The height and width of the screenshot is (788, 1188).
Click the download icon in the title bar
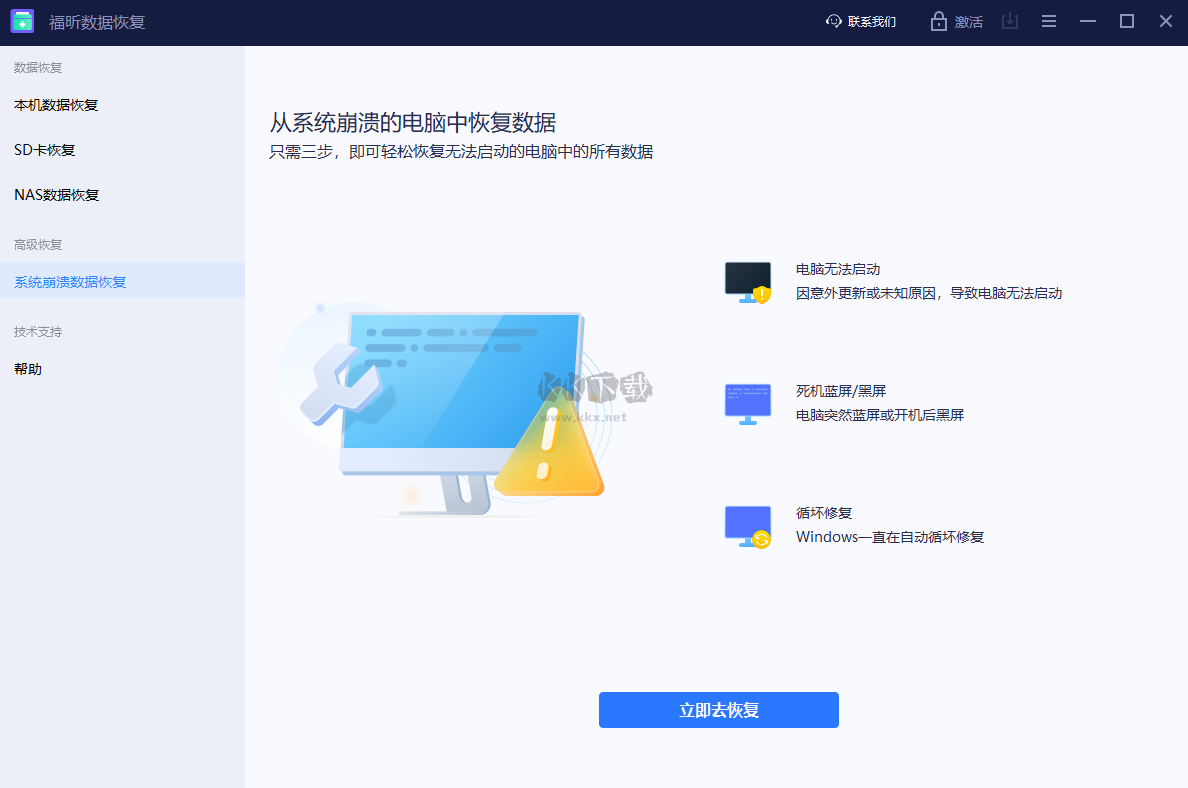coord(1009,21)
